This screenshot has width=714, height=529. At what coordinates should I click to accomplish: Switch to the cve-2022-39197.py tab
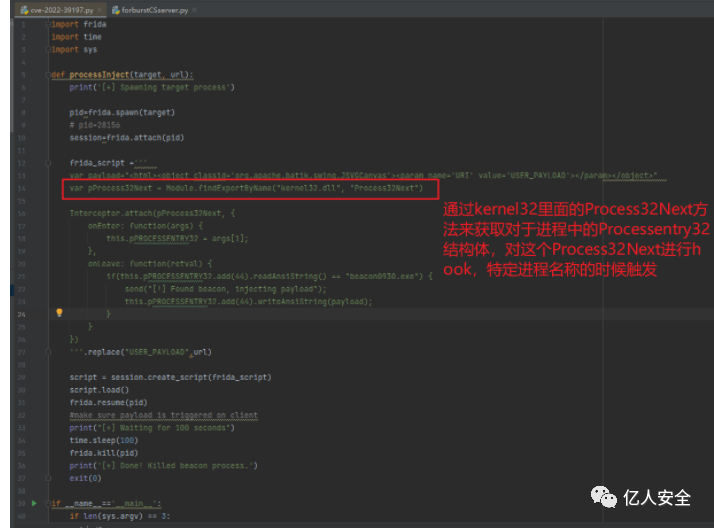tap(61, 10)
